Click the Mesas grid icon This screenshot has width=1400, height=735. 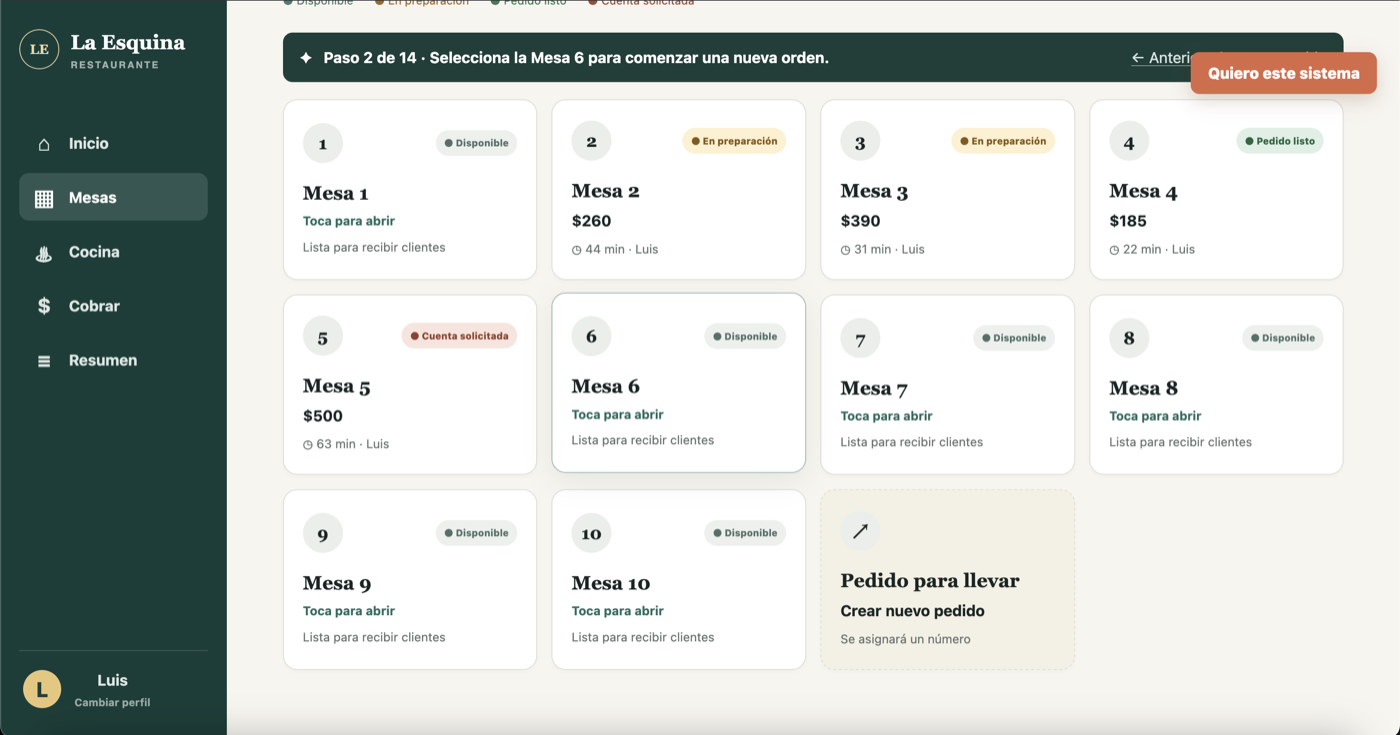pos(44,198)
